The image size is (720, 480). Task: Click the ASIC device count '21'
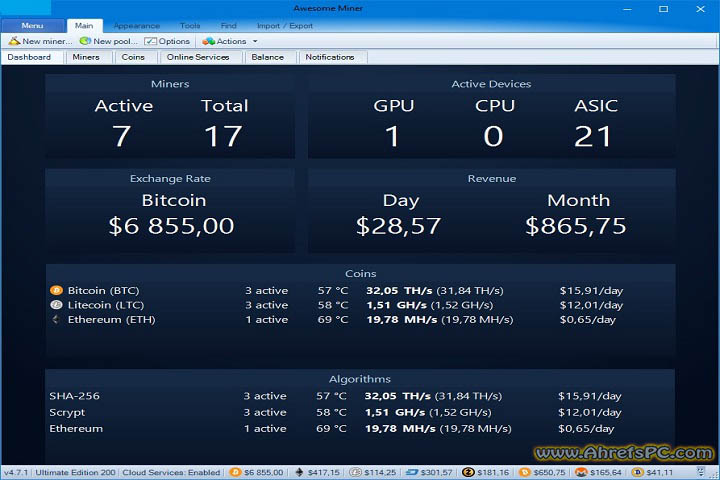click(x=593, y=136)
